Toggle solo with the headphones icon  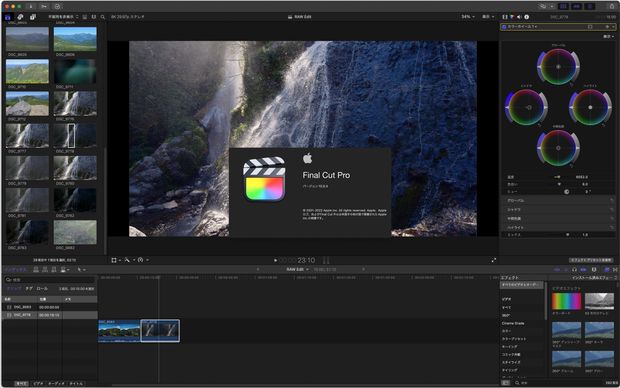coord(575,270)
